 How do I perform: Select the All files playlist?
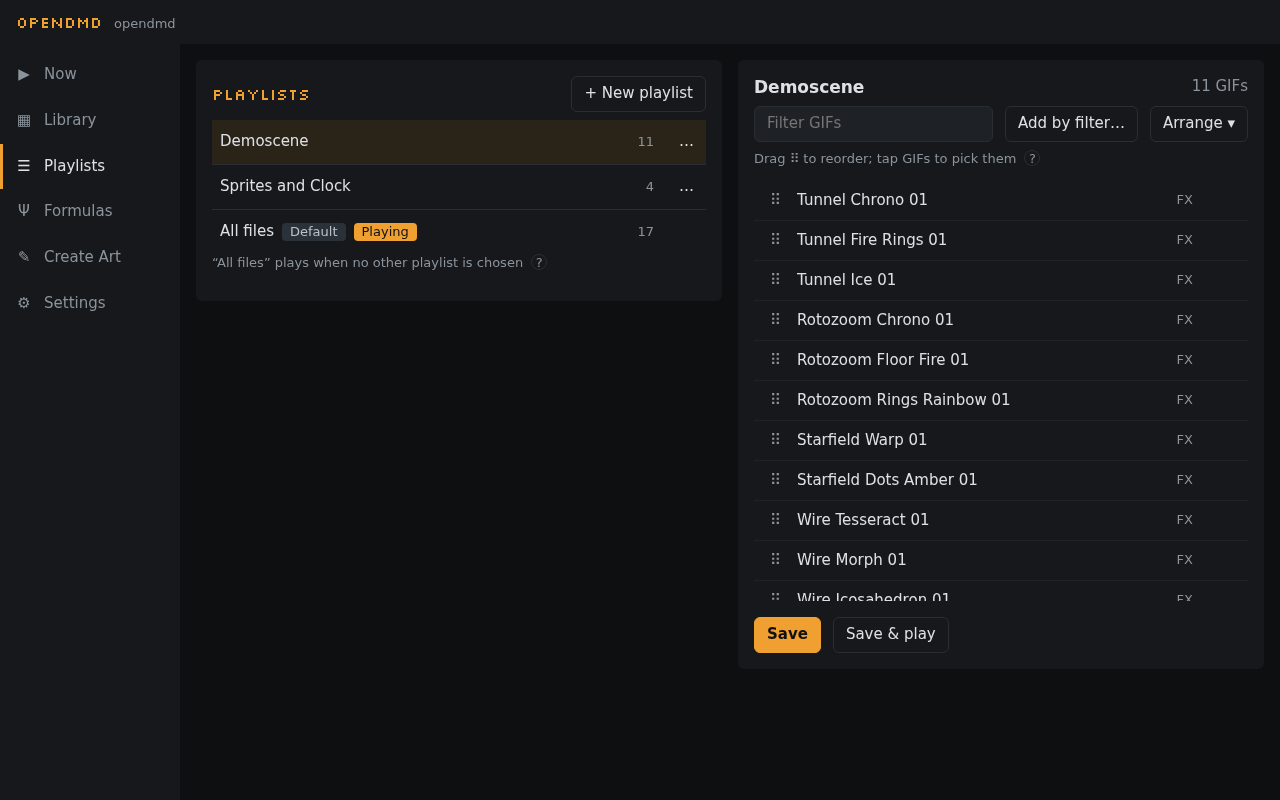[459, 232]
